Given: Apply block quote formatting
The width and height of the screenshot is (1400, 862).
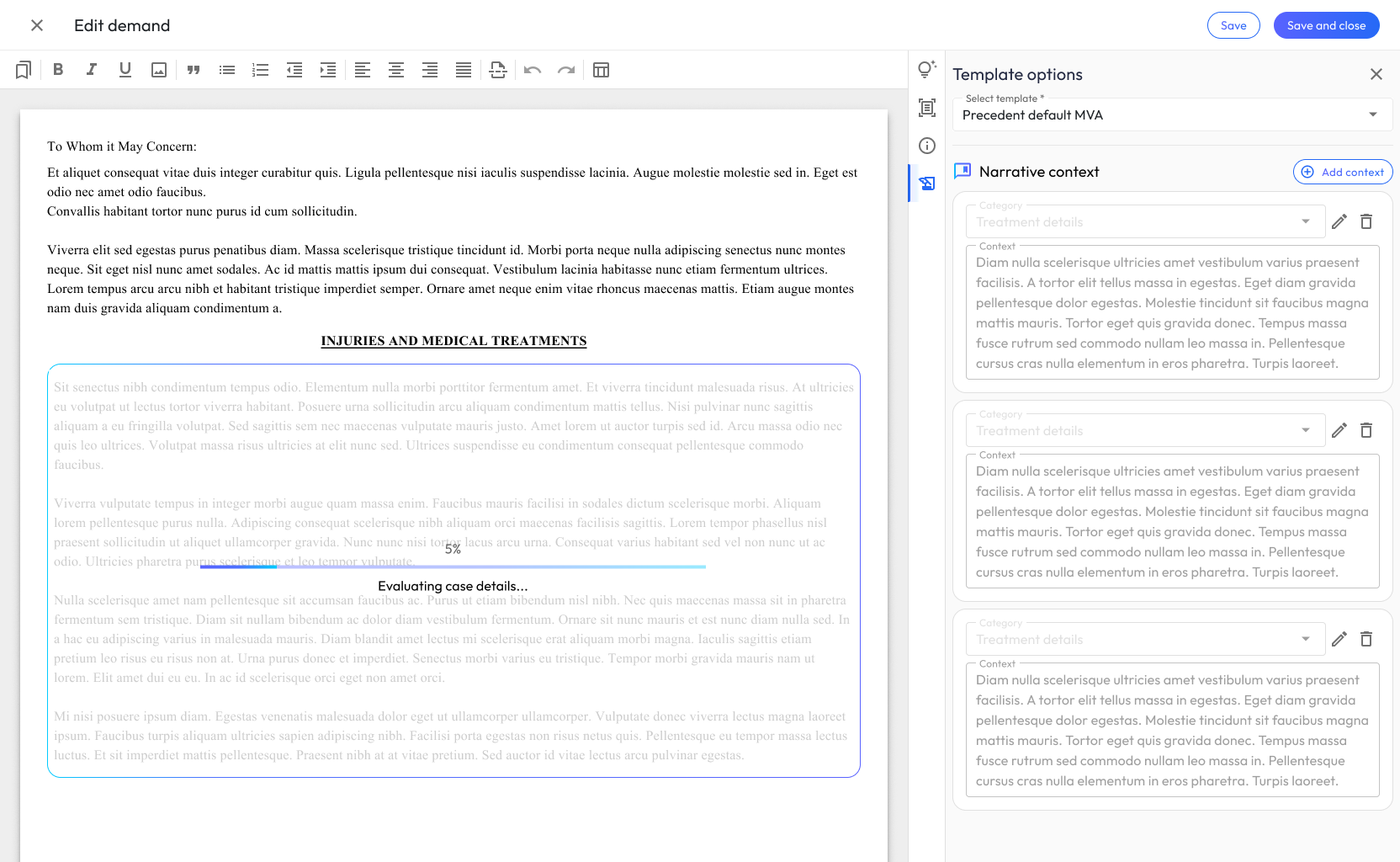Looking at the screenshot, I should (194, 70).
